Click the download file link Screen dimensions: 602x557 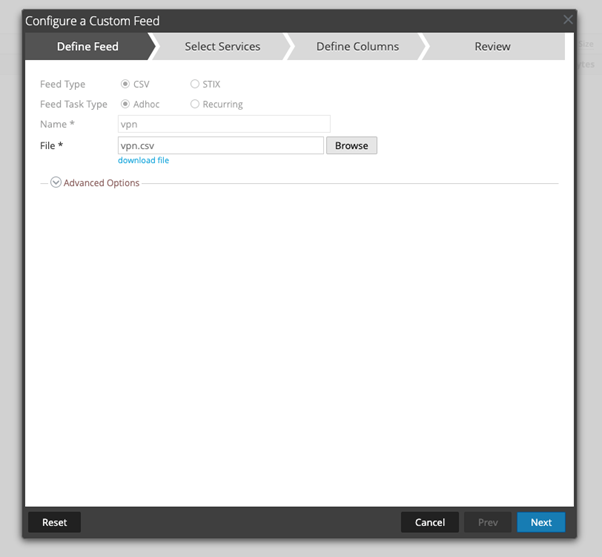pos(143,160)
